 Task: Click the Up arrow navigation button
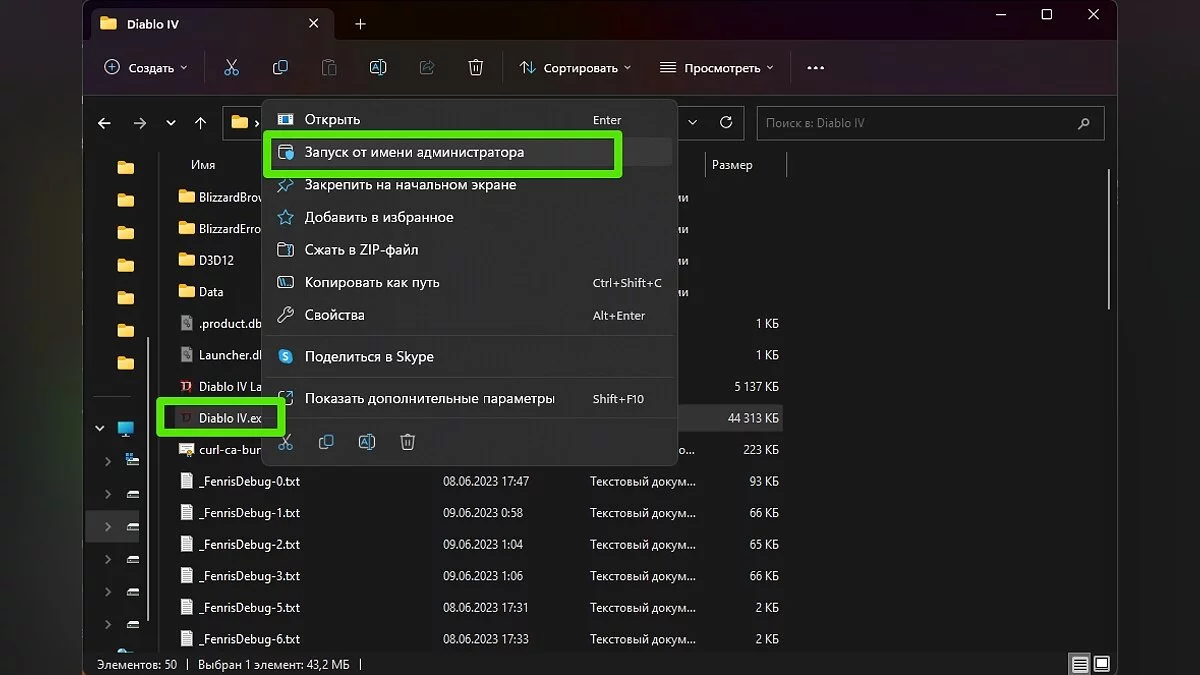[x=200, y=123]
